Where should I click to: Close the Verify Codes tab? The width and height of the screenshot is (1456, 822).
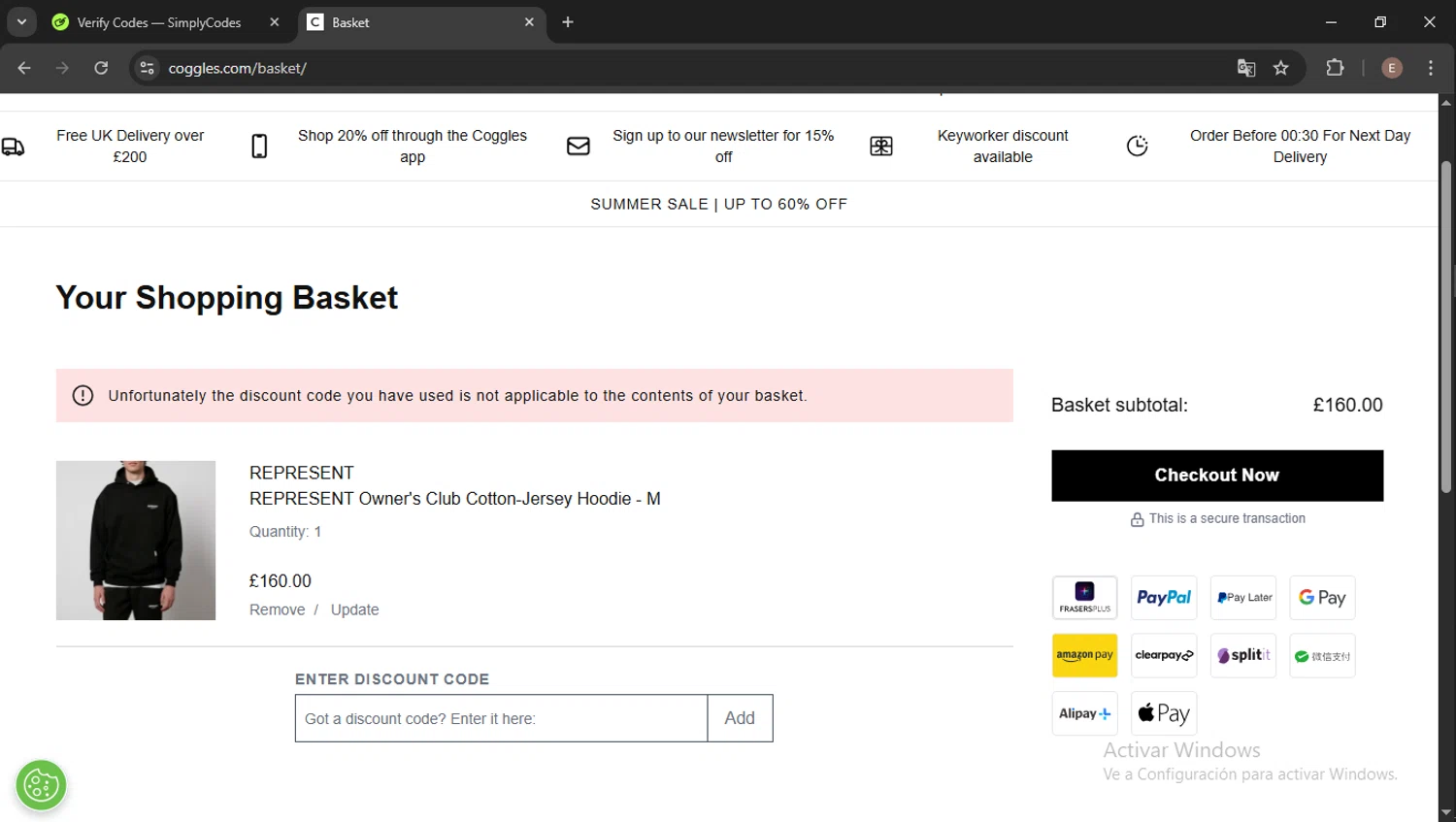[x=275, y=21]
